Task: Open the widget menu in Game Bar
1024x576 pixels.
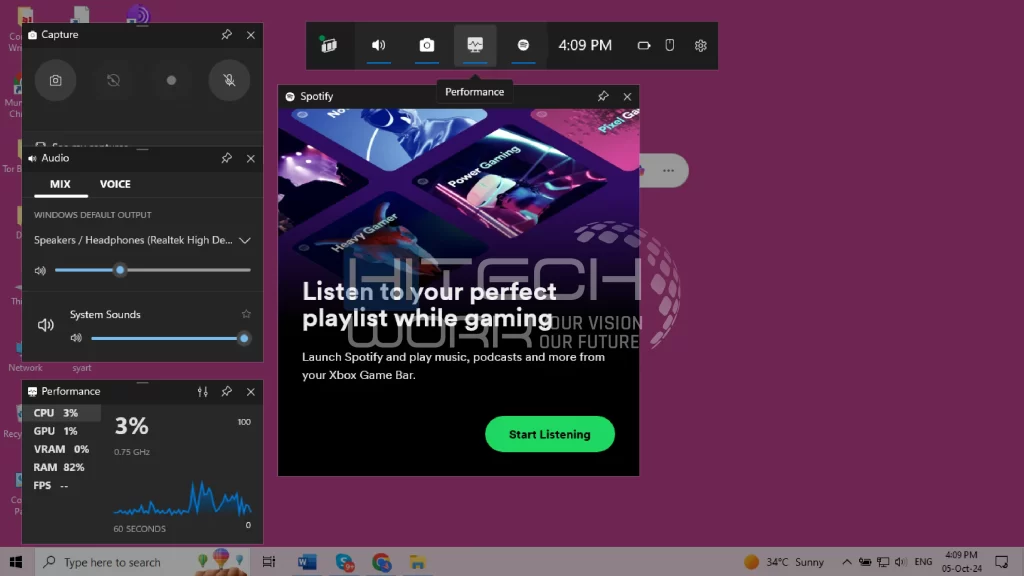Action: [x=328, y=45]
